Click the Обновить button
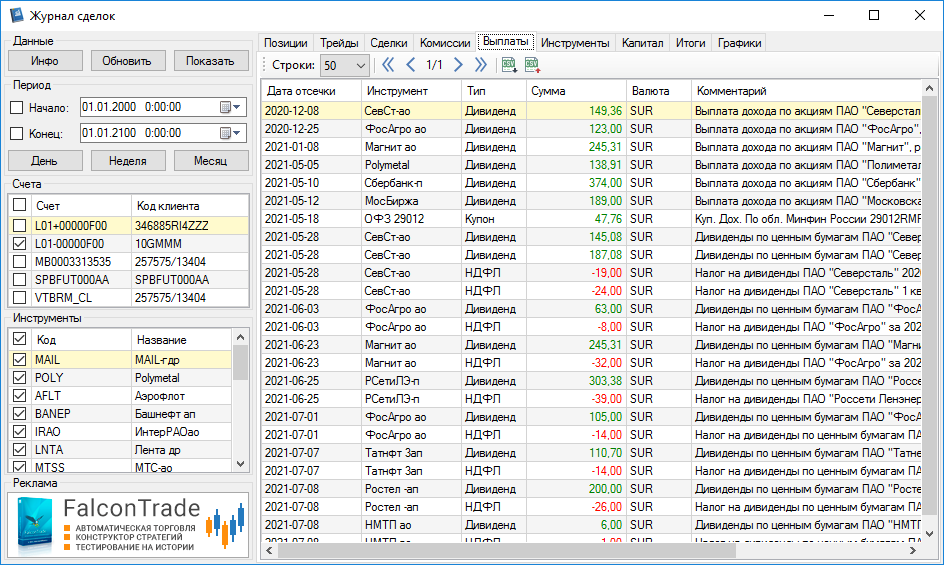 [127, 61]
